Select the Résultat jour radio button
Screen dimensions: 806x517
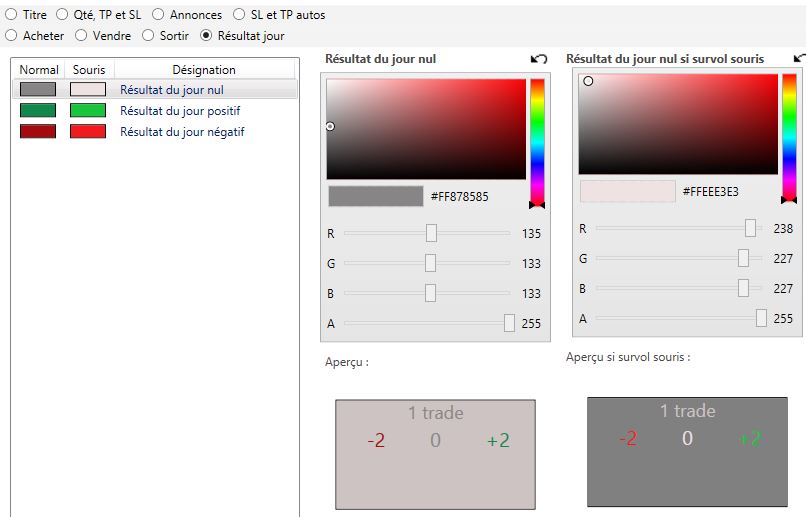207,35
